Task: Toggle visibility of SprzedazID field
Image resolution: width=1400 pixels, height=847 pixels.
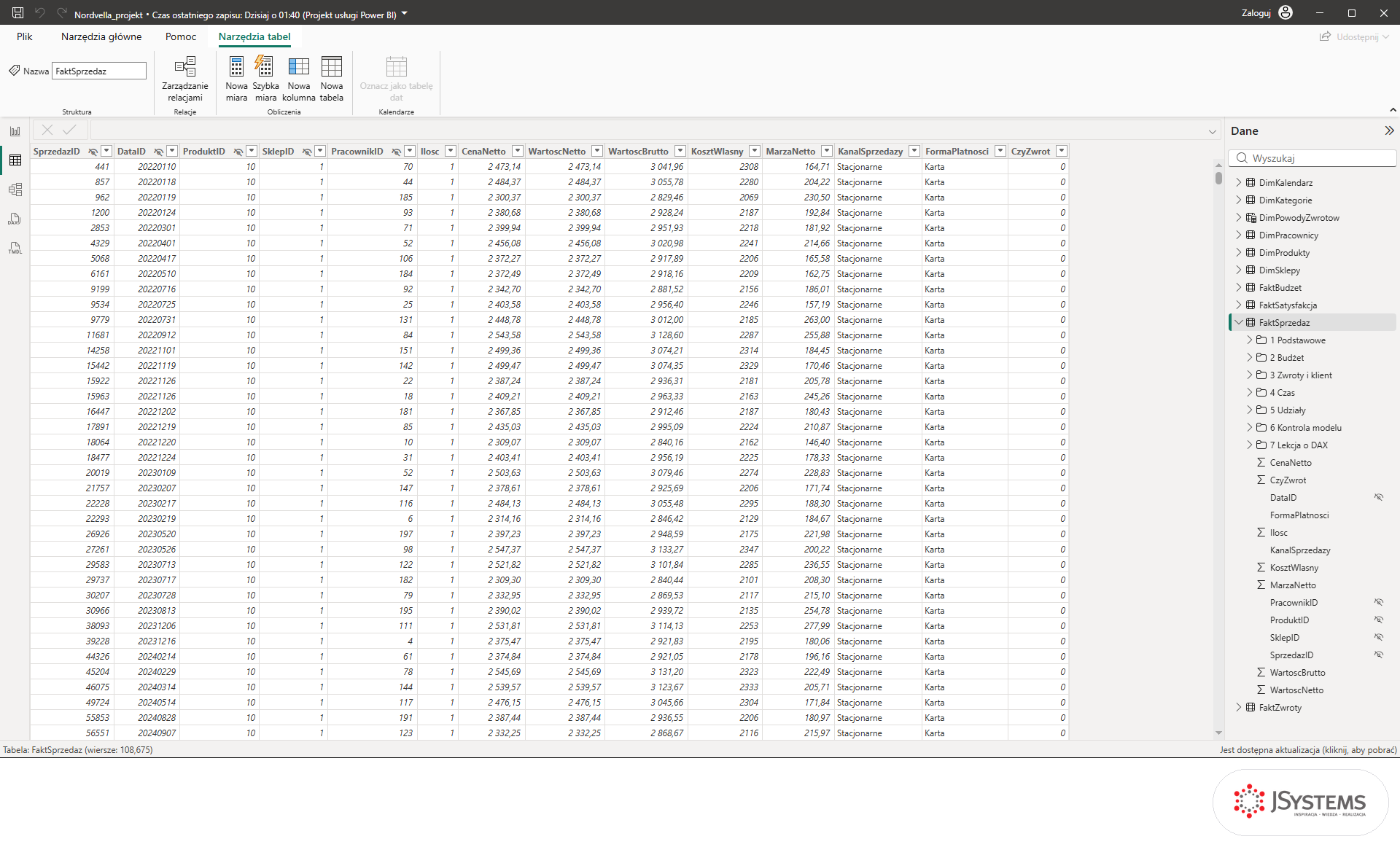Action: (1379, 655)
